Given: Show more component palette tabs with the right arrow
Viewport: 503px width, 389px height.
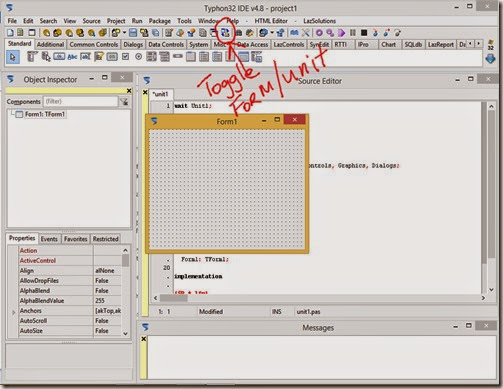Looking at the screenshot, I should coord(479,44).
